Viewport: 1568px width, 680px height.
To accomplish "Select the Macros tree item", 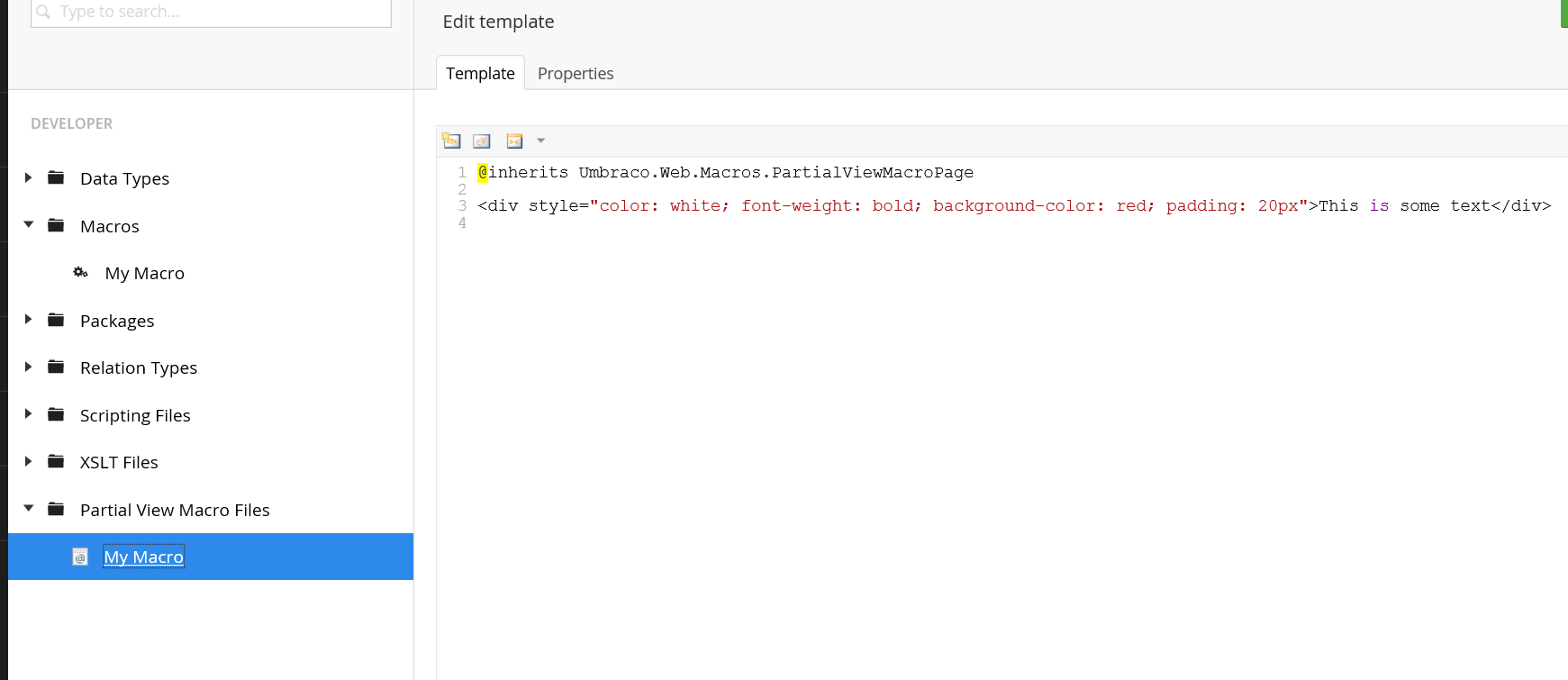I will tap(110, 226).
